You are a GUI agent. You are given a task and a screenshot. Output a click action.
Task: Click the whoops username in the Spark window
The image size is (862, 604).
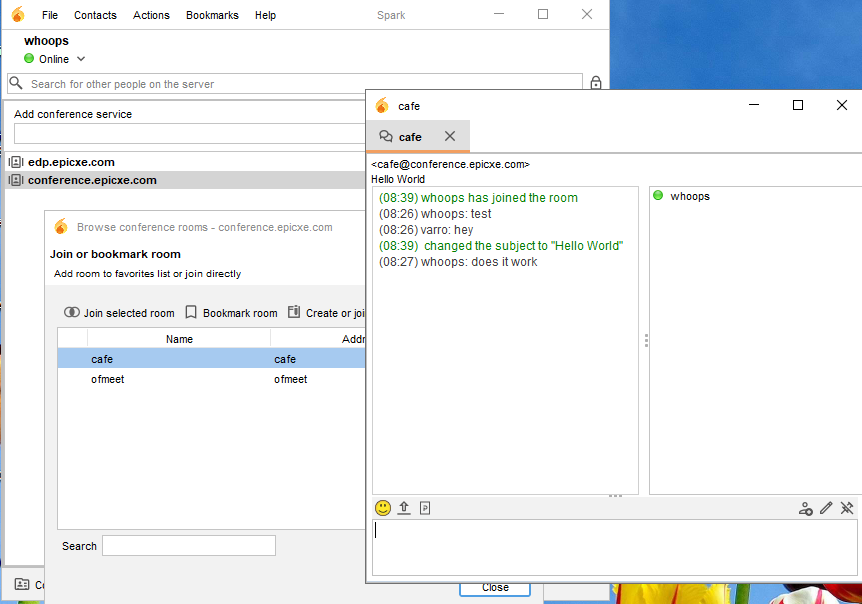click(46, 41)
